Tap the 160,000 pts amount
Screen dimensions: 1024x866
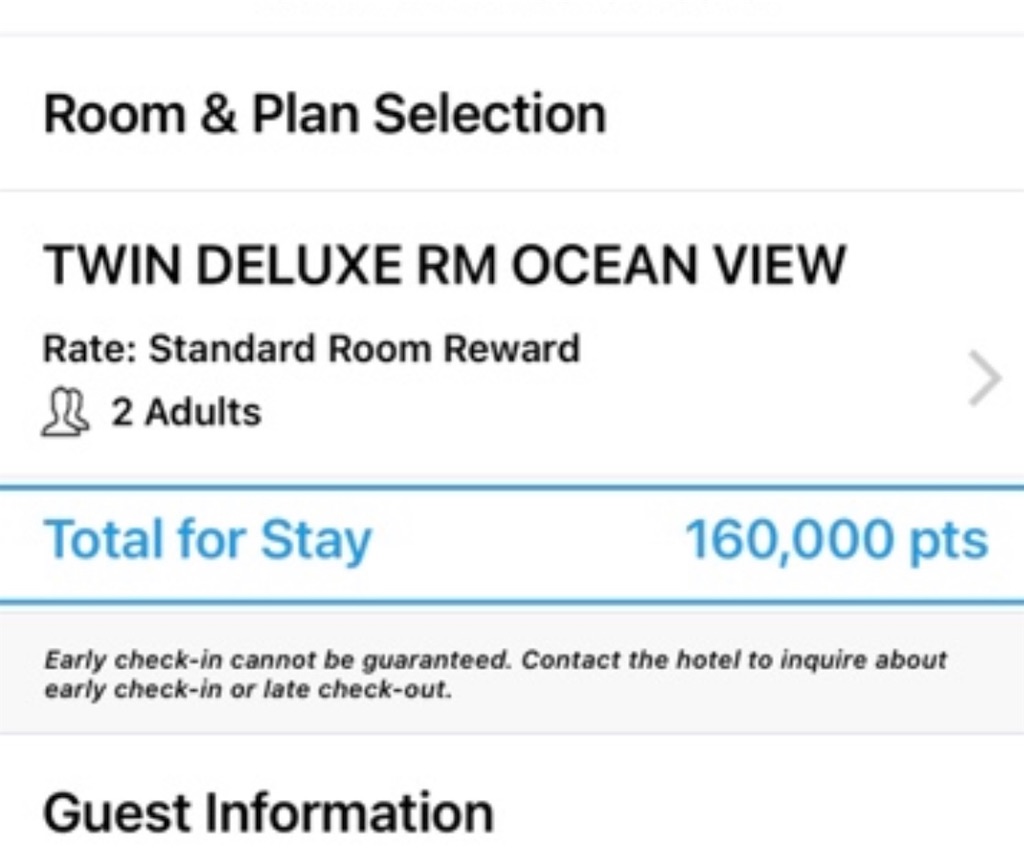(836, 540)
